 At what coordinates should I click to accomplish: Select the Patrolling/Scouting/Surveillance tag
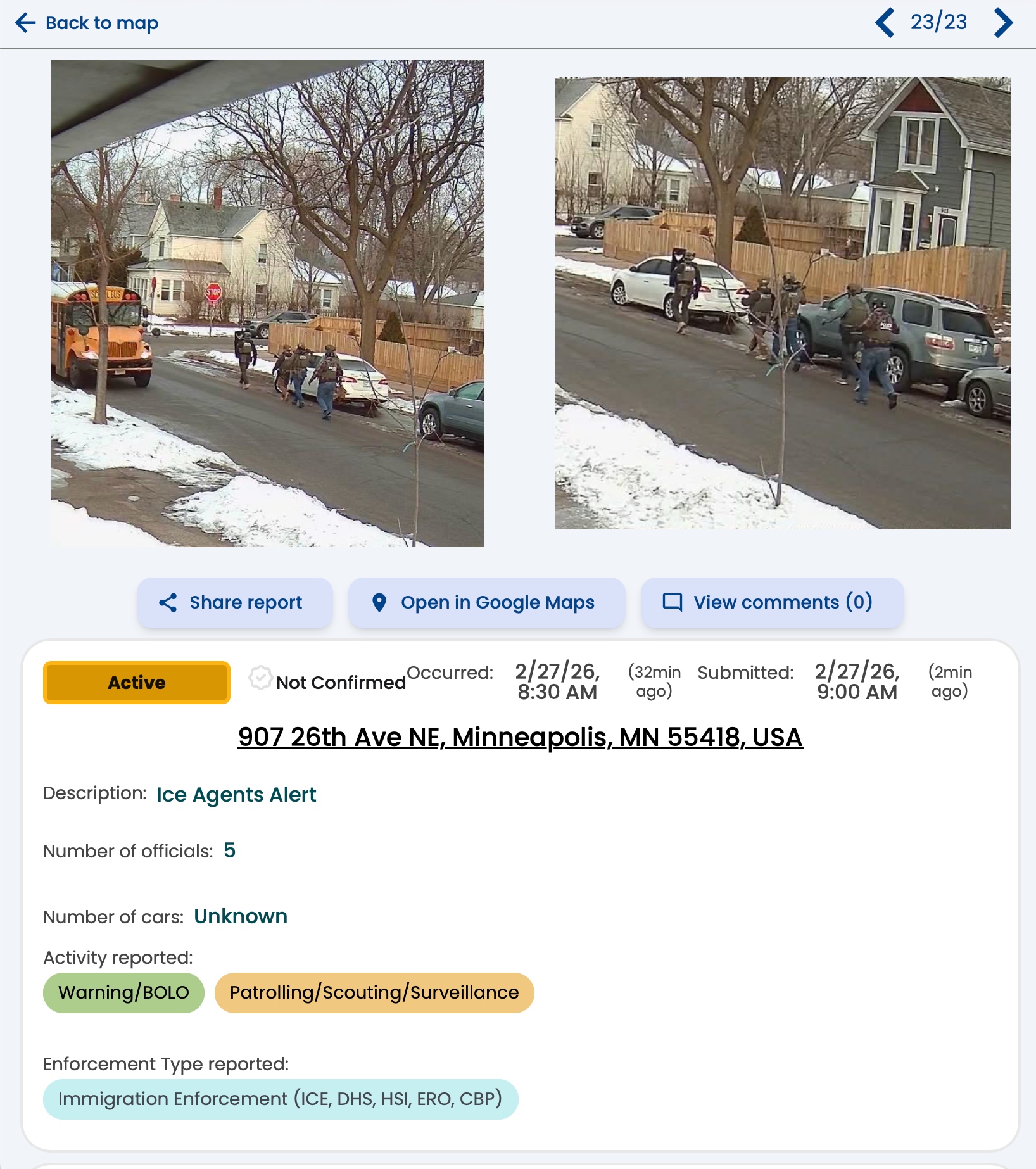pos(374,993)
